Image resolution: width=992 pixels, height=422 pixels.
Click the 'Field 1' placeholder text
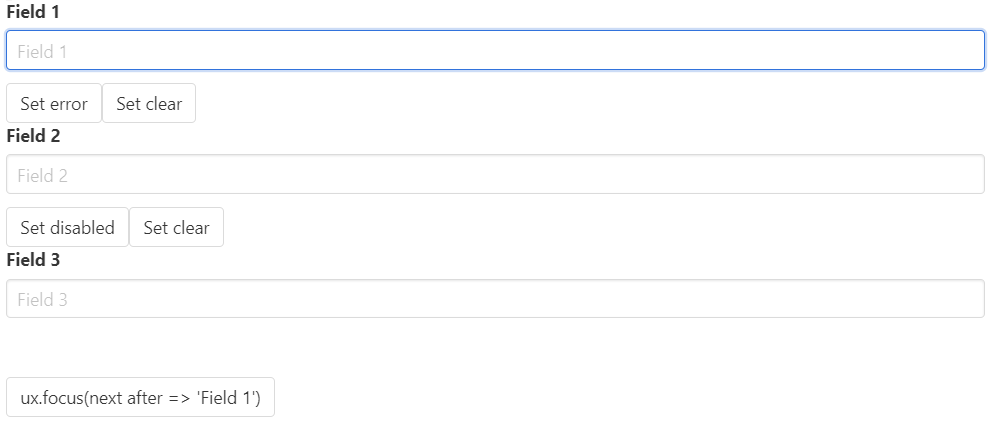[42, 52]
